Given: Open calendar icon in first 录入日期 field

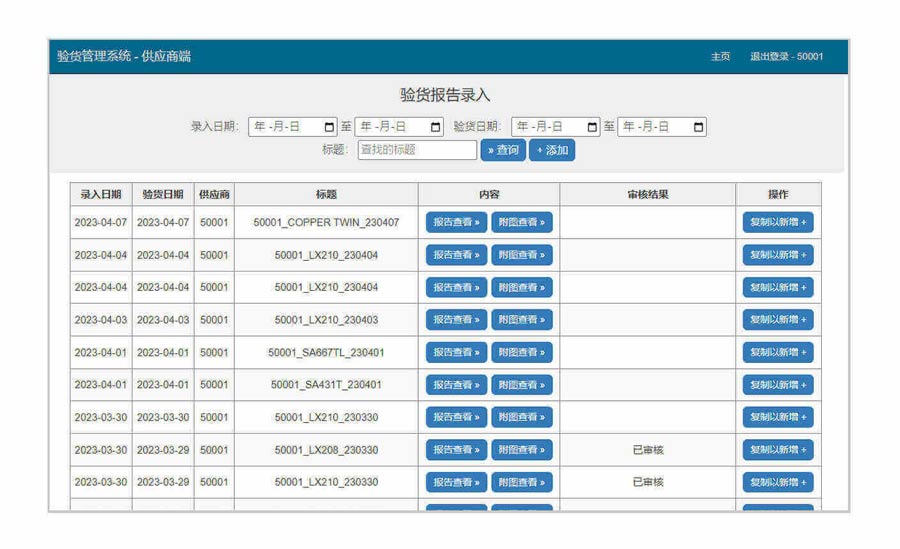Looking at the screenshot, I should click(x=329, y=127).
